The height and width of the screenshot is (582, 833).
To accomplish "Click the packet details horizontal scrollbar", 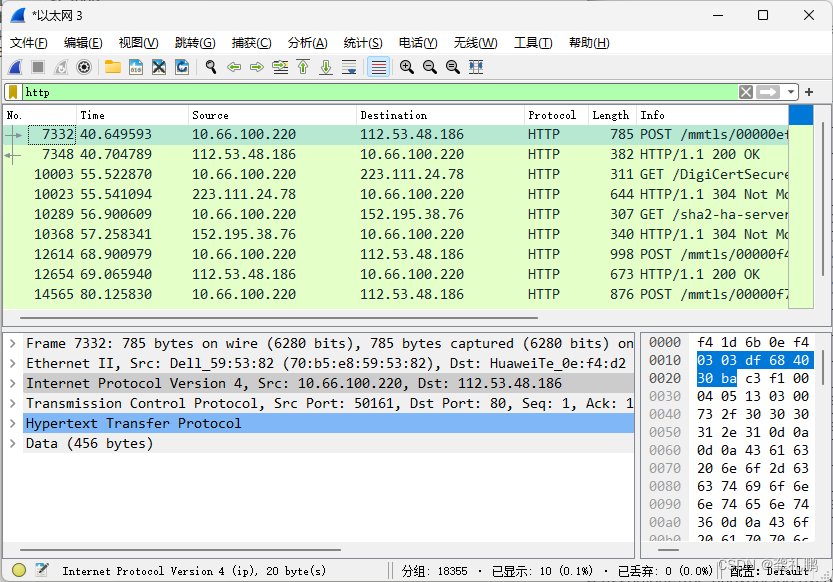I will tap(180, 550).
